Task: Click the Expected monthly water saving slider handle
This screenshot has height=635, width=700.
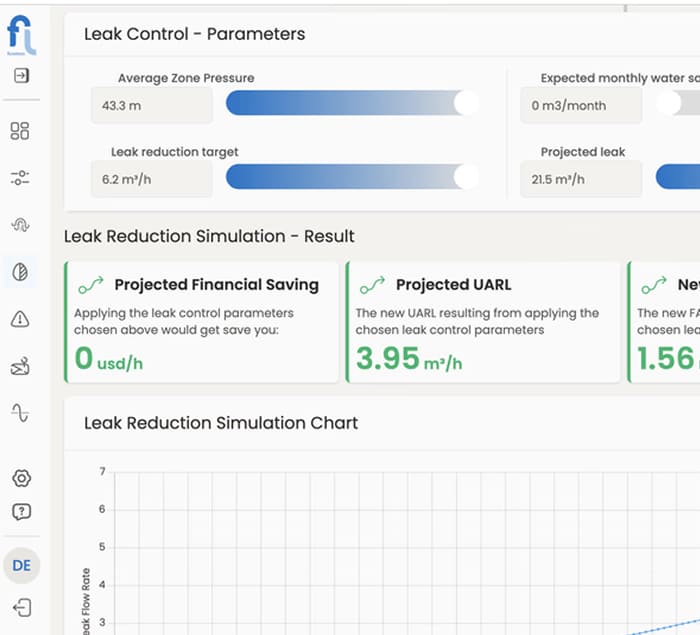Action: 669,103
